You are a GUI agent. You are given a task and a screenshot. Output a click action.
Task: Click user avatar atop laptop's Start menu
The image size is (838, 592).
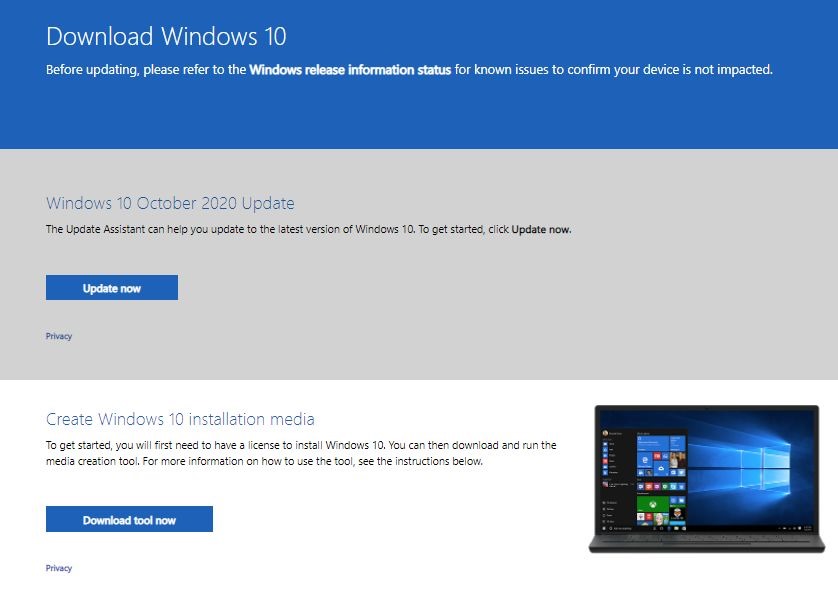[x=606, y=434]
